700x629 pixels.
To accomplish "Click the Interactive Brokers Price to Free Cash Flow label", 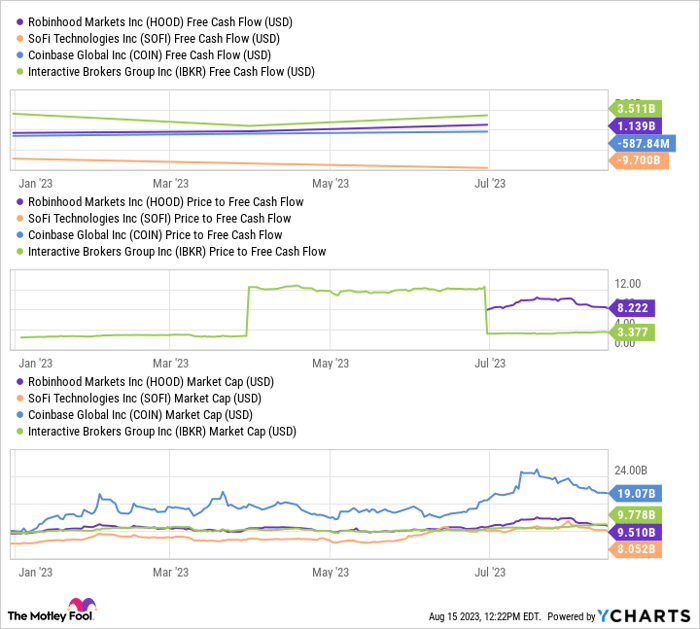I will pyautogui.click(x=177, y=251).
